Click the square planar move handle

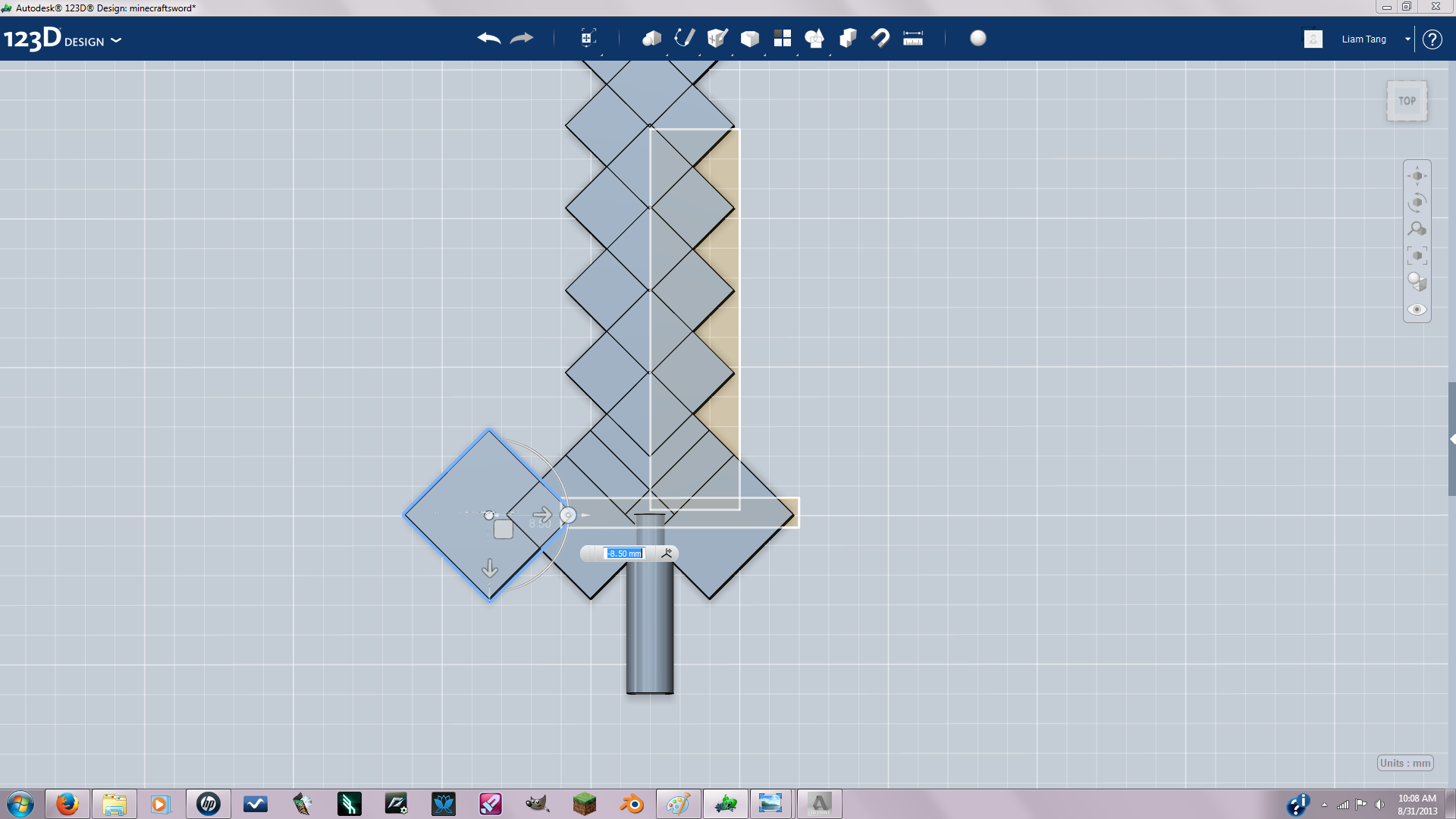coord(504,529)
